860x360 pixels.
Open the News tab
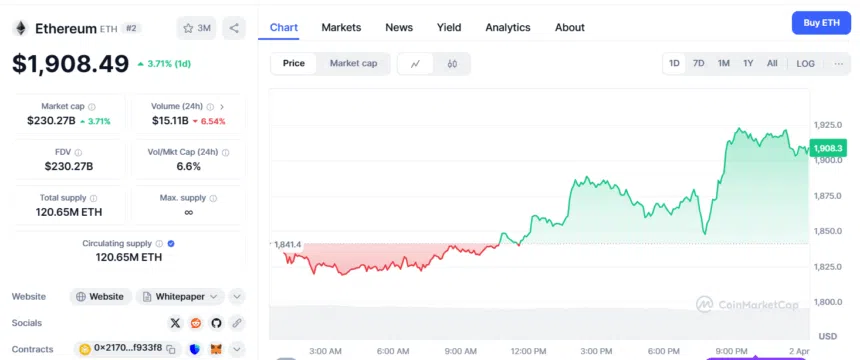399,27
